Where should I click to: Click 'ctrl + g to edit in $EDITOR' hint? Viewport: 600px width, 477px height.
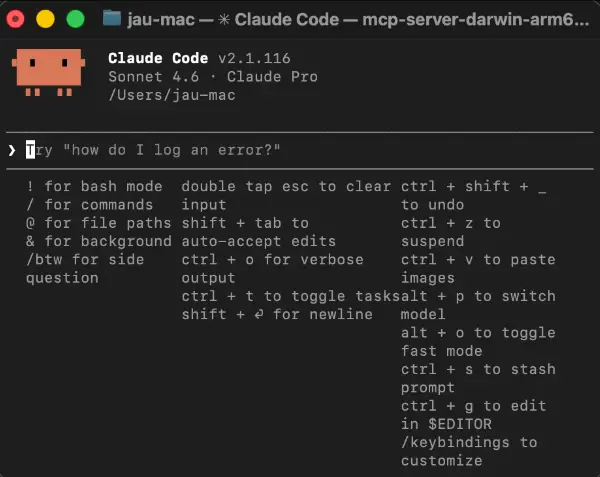tap(474, 415)
